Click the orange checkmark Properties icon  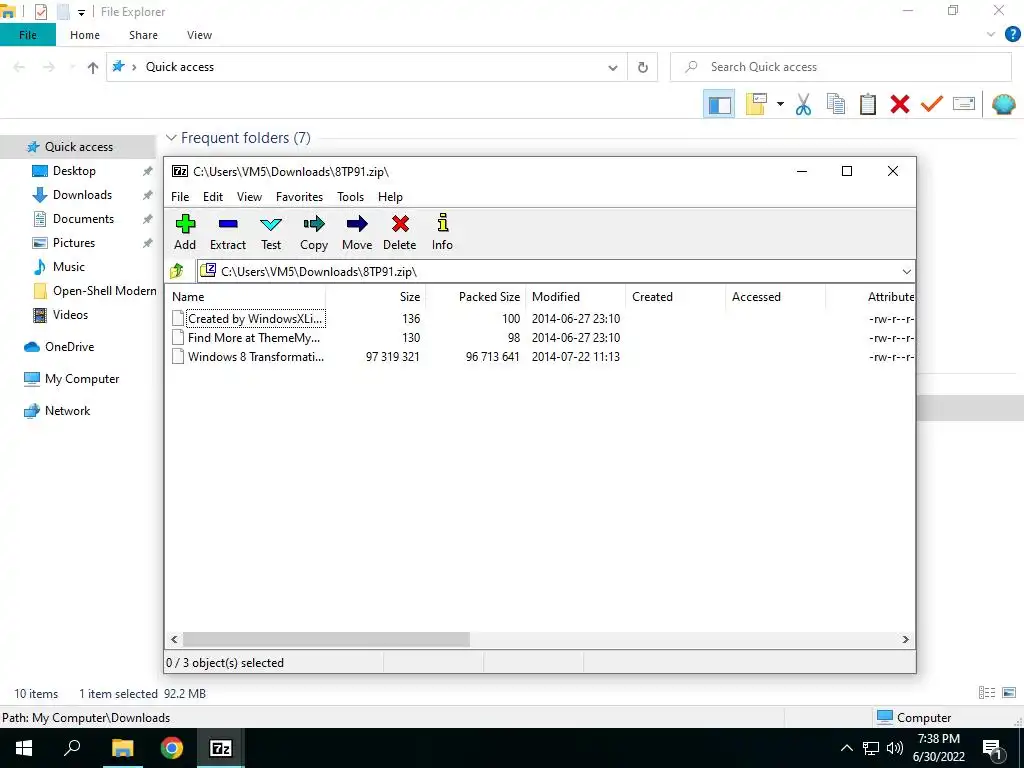point(932,104)
